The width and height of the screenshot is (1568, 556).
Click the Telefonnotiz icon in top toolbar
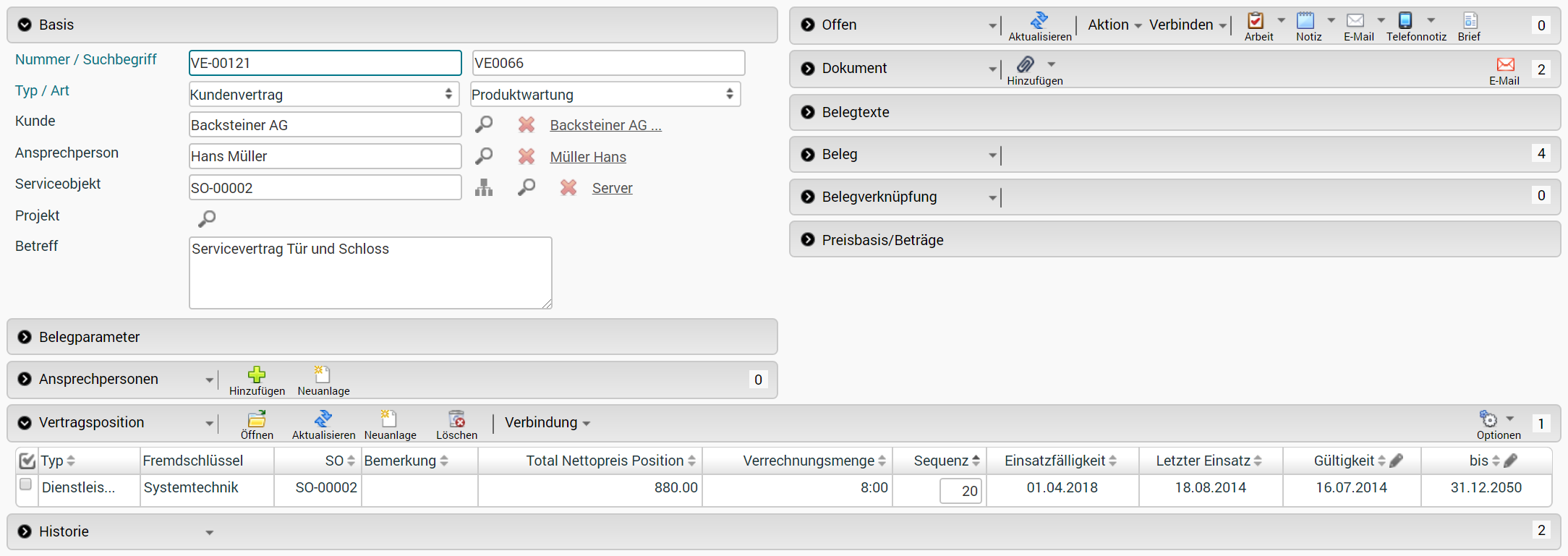(1404, 20)
